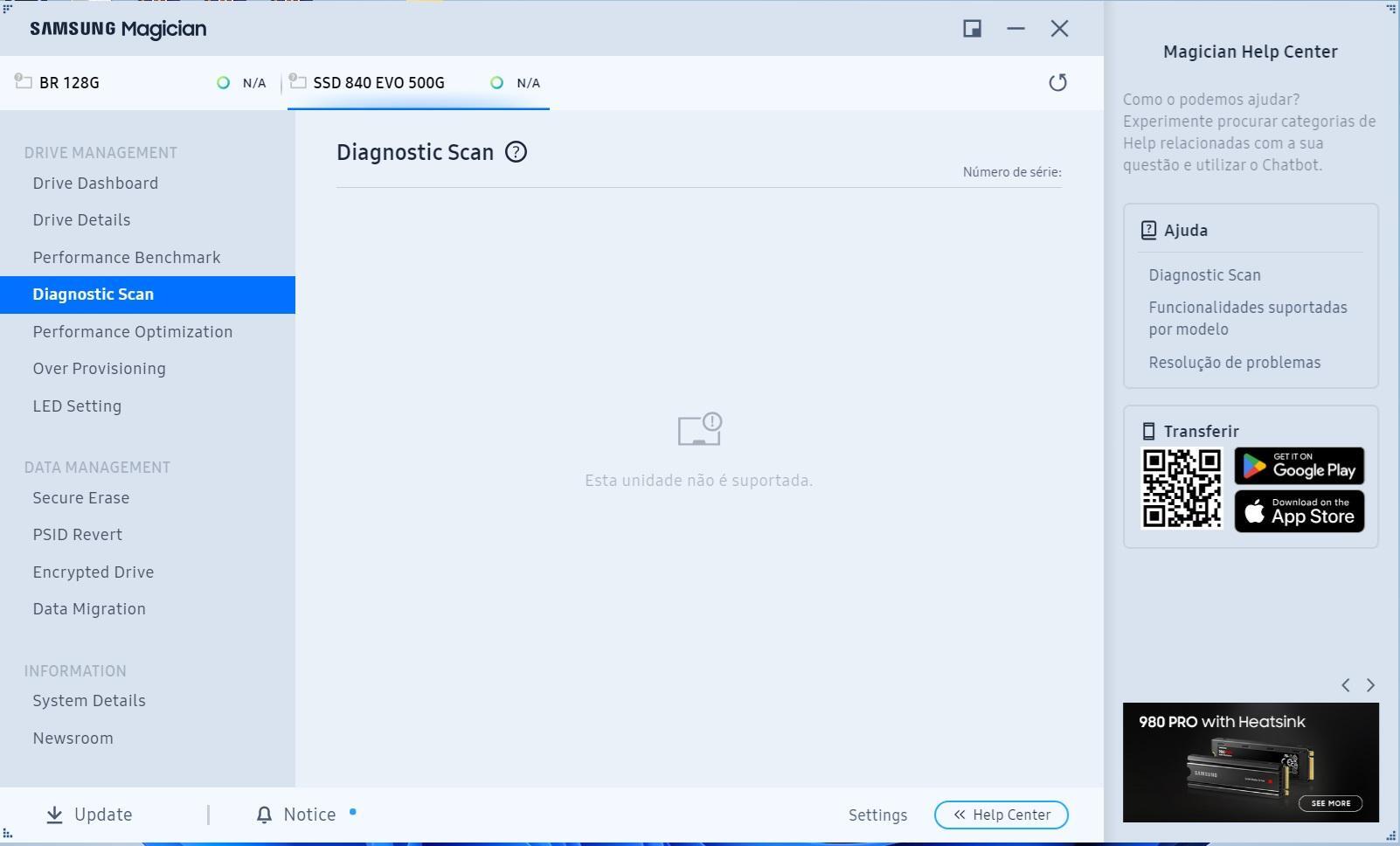Click the Update download arrow icon
The image size is (1400, 846).
54,815
